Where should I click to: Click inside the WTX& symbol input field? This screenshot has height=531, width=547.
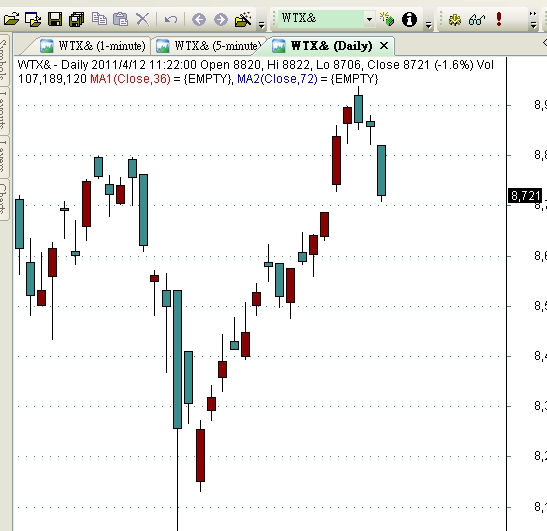pyautogui.click(x=321, y=18)
